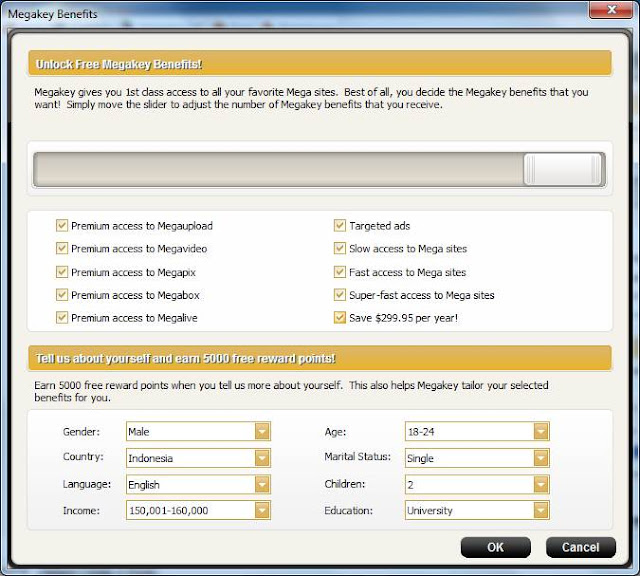Open the Gender dropdown arrow
640x576 pixels.
pyautogui.click(x=262, y=431)
